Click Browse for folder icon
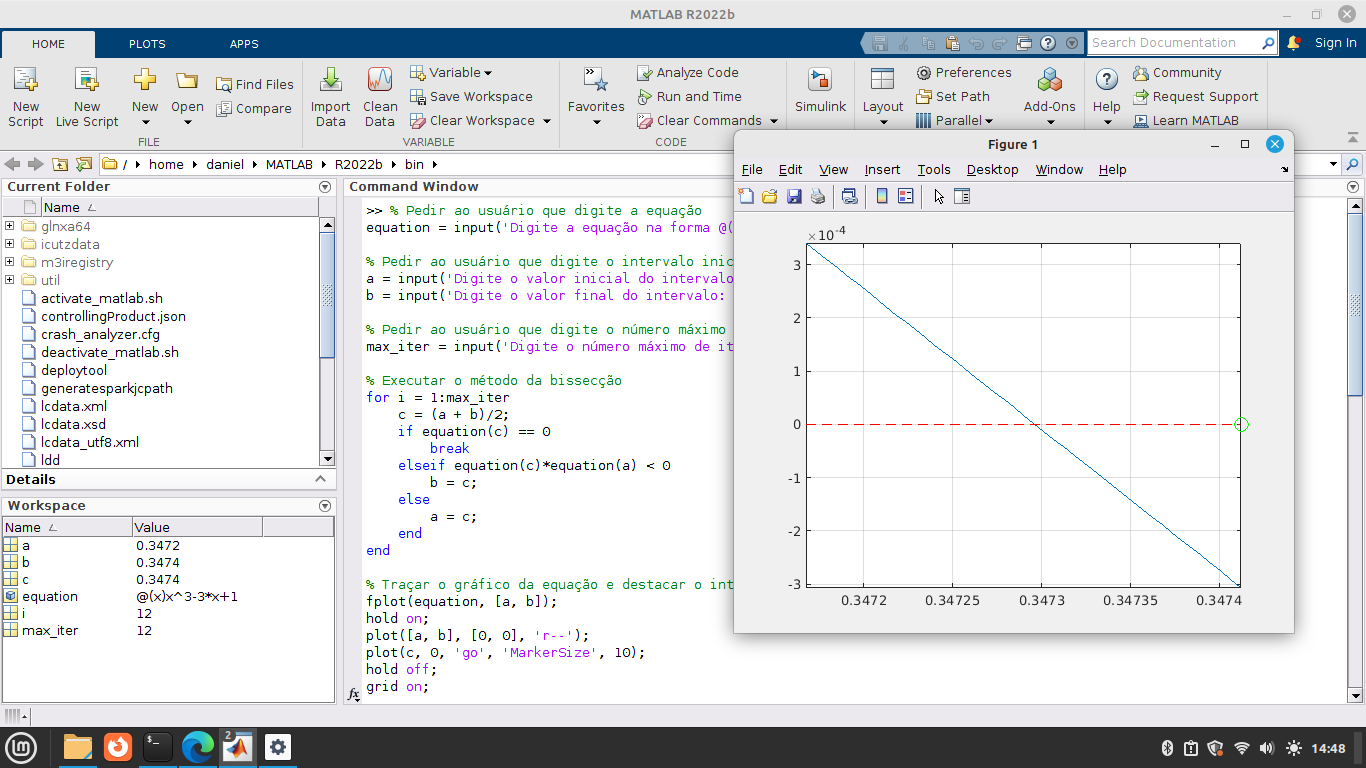1366x768 pixels. pos(84,164)
